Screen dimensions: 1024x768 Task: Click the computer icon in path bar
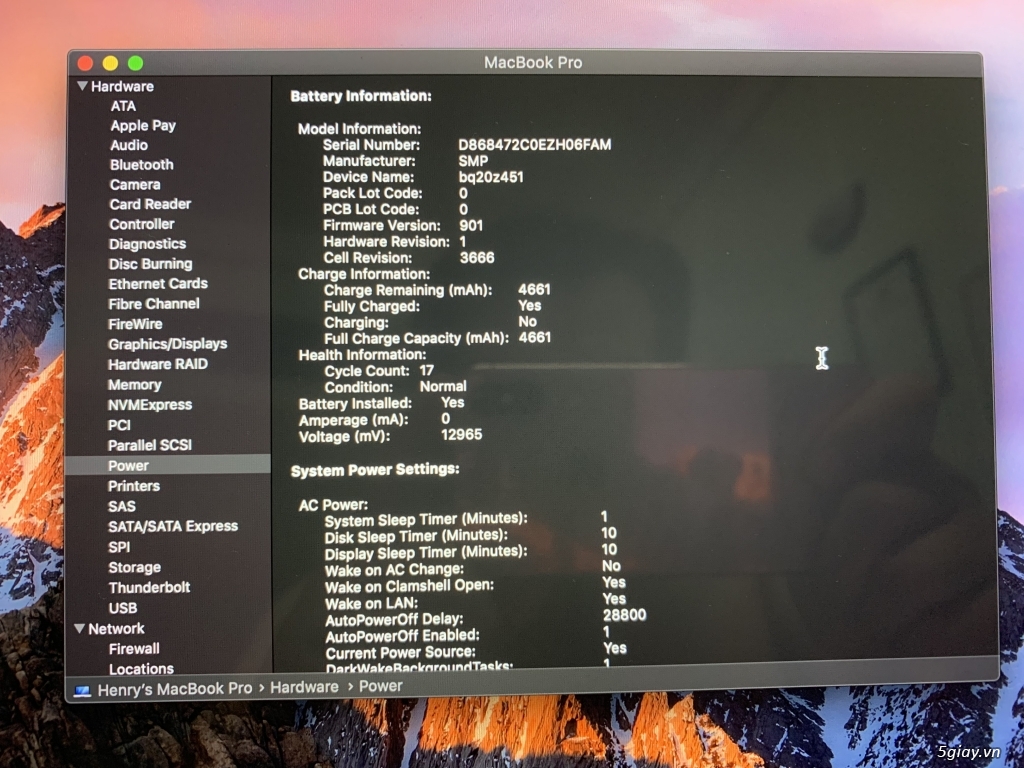[82, 690]
